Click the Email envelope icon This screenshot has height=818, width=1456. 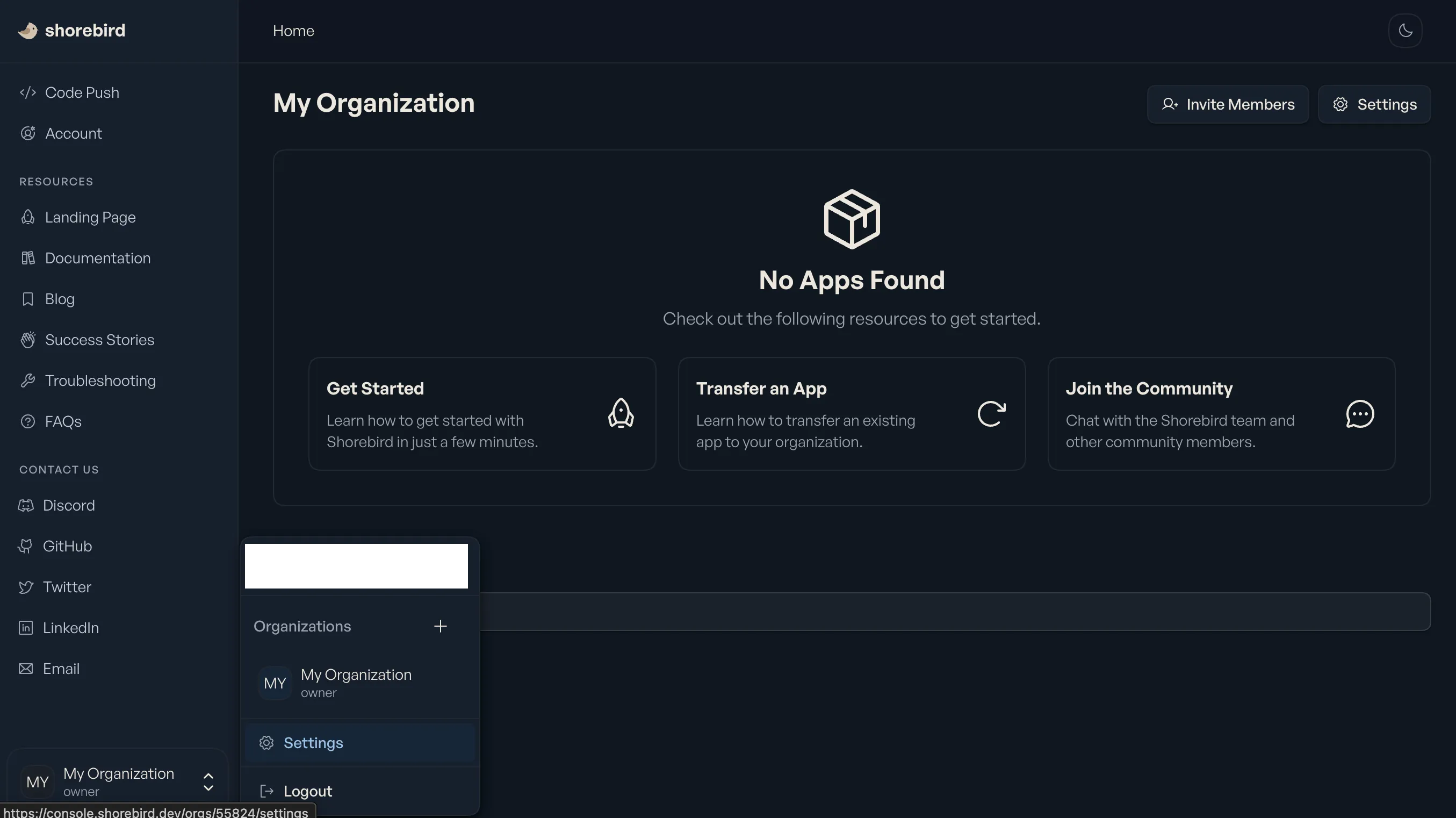tap(25, 669)
